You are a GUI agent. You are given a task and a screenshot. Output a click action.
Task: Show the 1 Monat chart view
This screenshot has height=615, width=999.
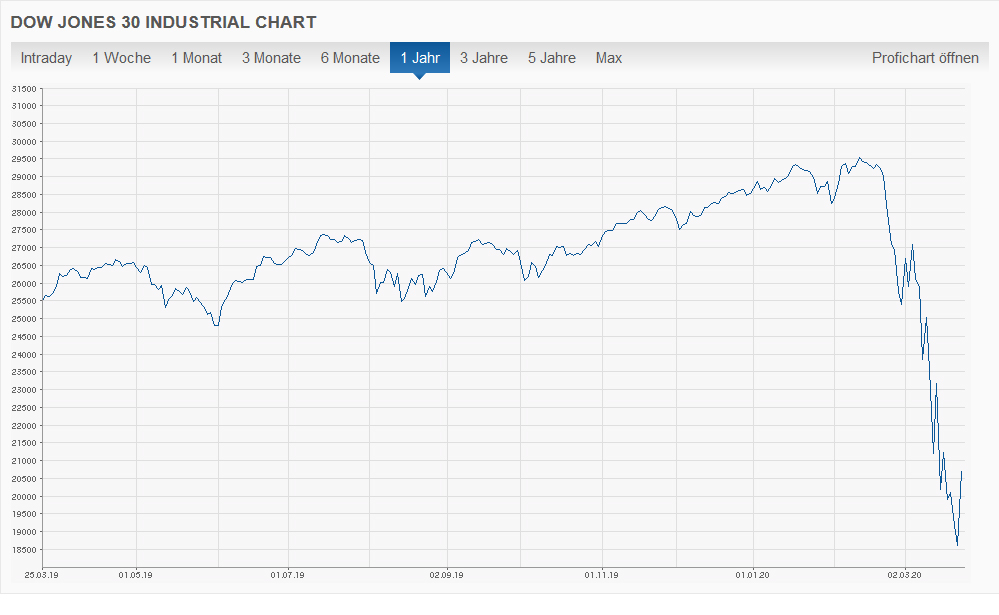click(x=196, y=58)
